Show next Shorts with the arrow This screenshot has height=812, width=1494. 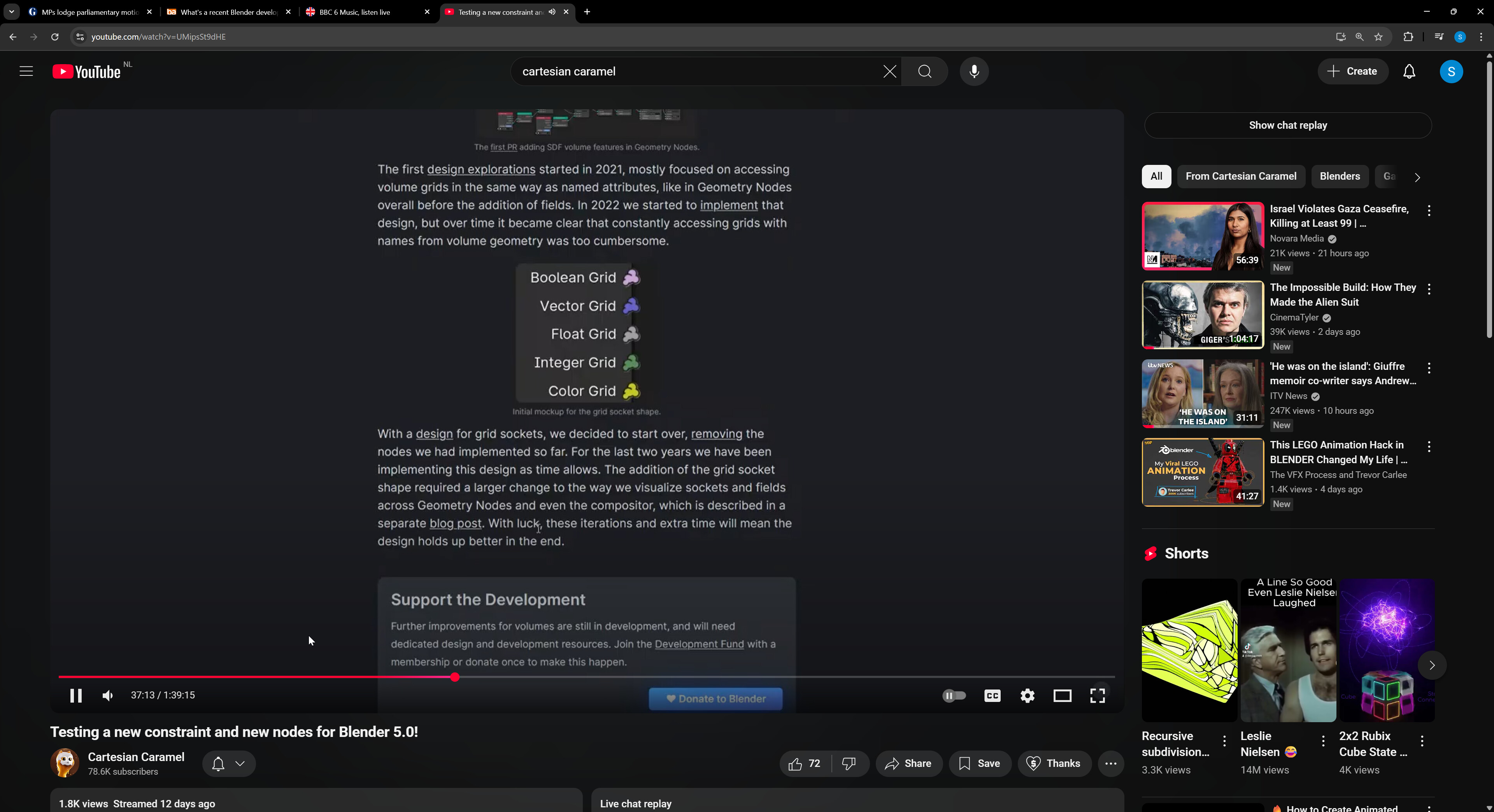[x=1432, y=665]
